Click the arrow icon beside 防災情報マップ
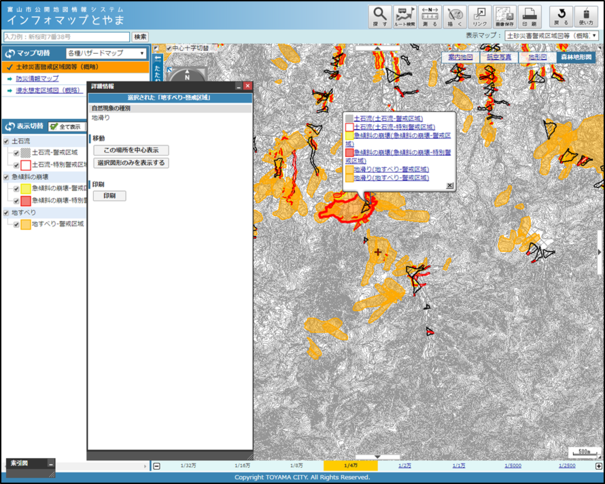 point(10,79)
